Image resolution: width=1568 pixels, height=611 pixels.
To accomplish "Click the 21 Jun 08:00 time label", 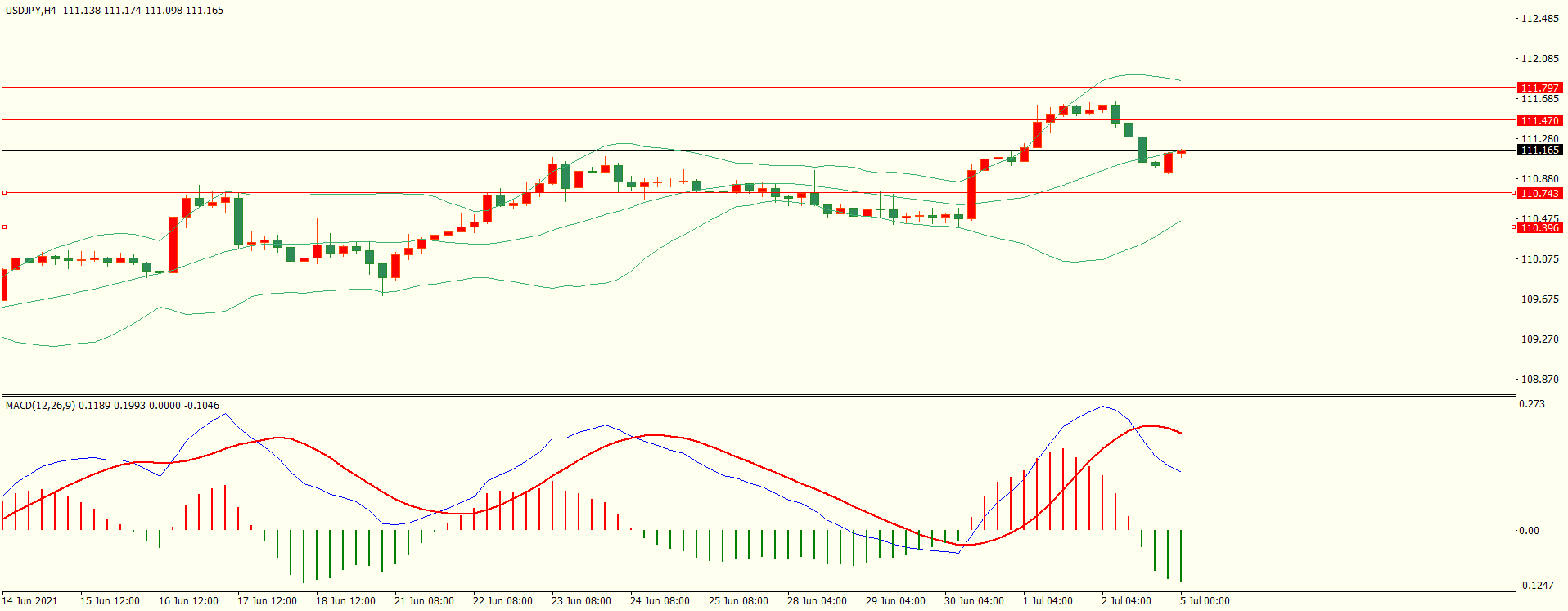I will point(424,601).
